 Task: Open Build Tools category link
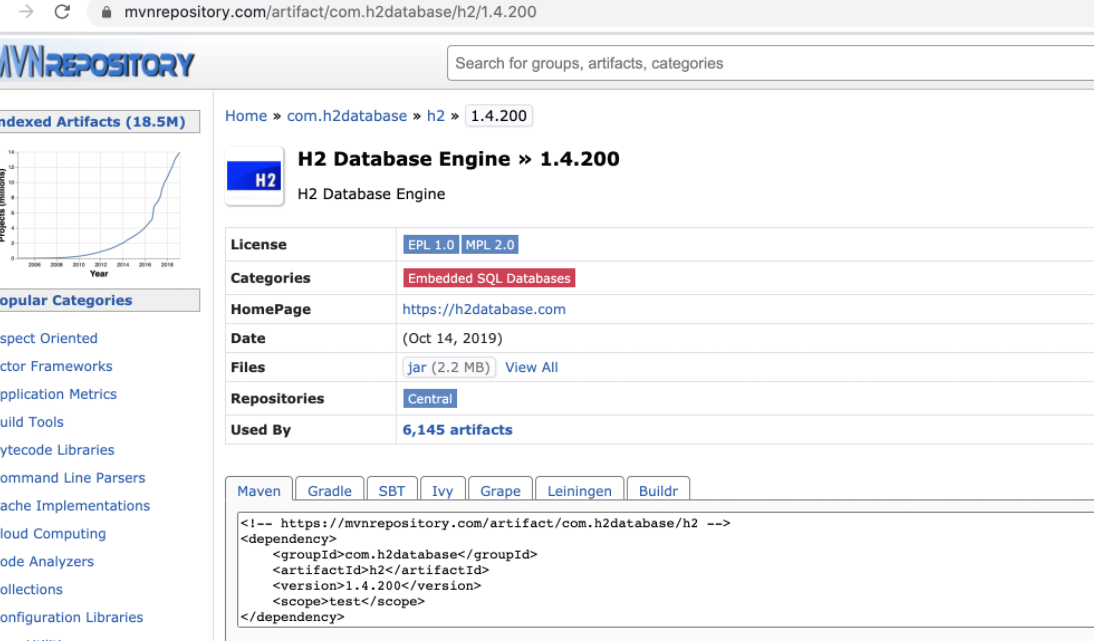(32, 422)
